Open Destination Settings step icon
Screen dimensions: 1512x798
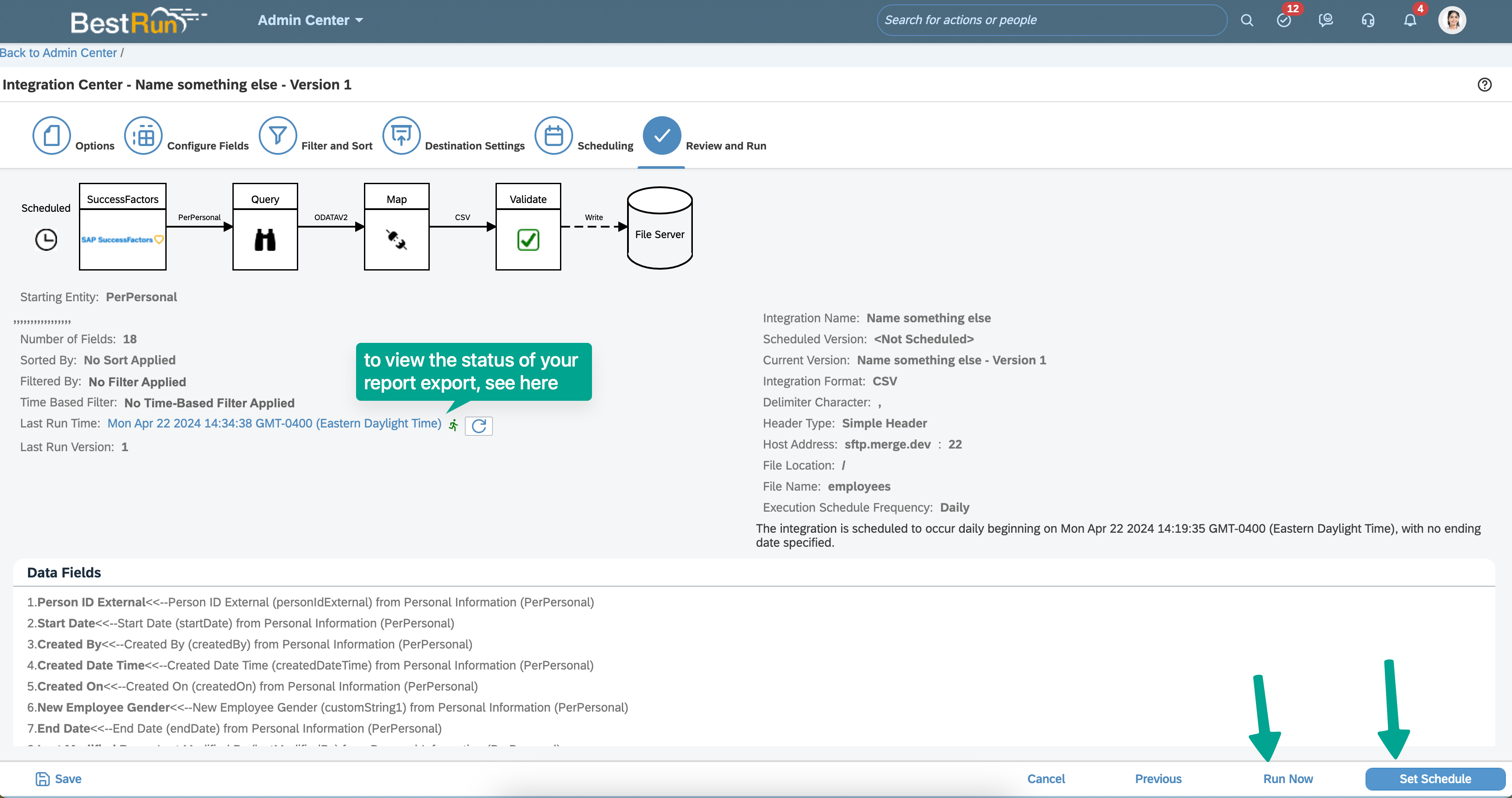[402, 135]
